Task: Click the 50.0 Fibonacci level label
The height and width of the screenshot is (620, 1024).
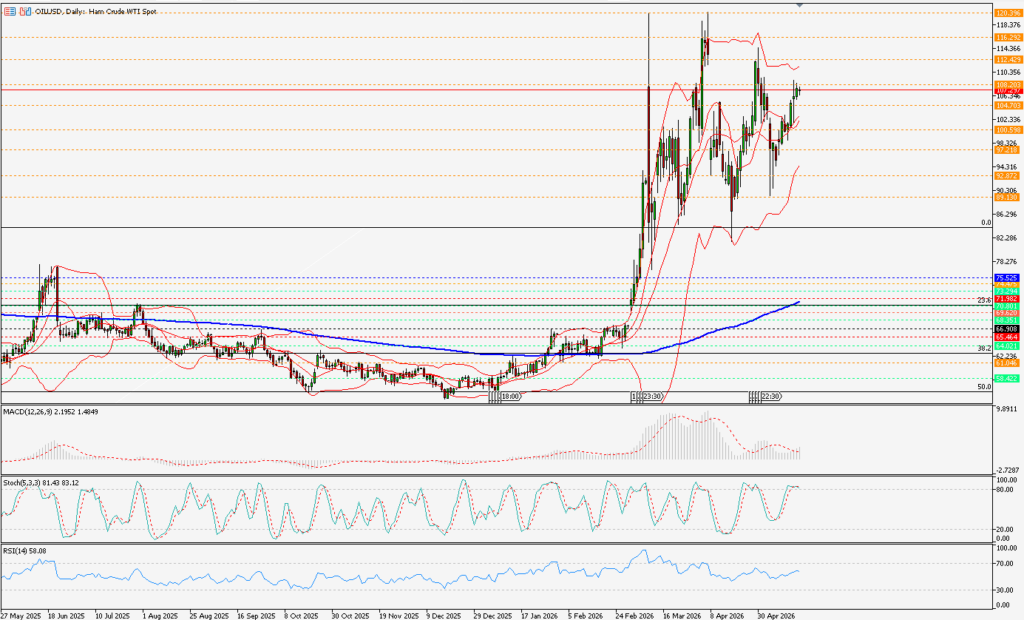Action: point(984,387)
